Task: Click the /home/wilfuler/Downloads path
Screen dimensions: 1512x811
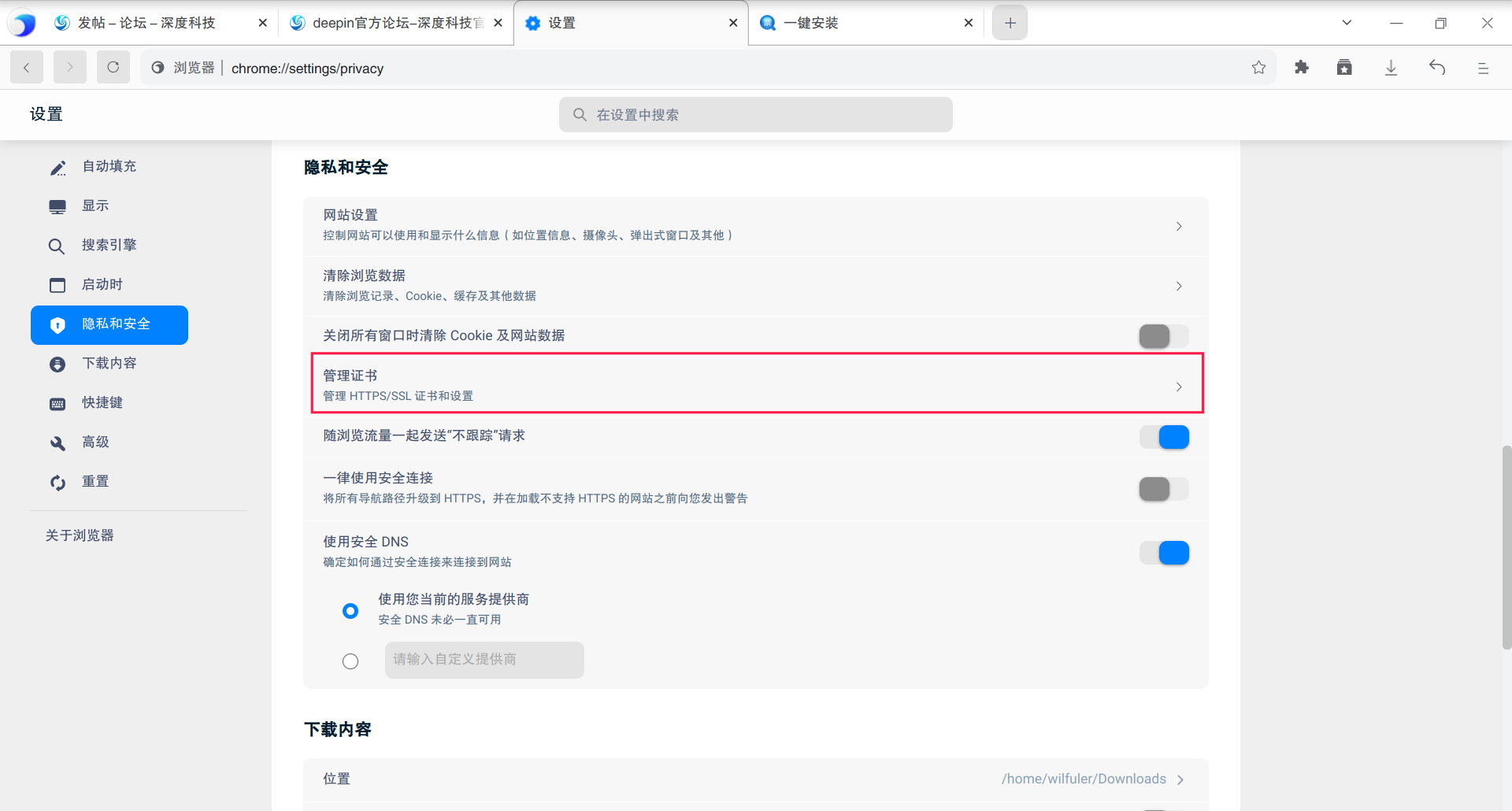Action: [x=1084, y=779]
